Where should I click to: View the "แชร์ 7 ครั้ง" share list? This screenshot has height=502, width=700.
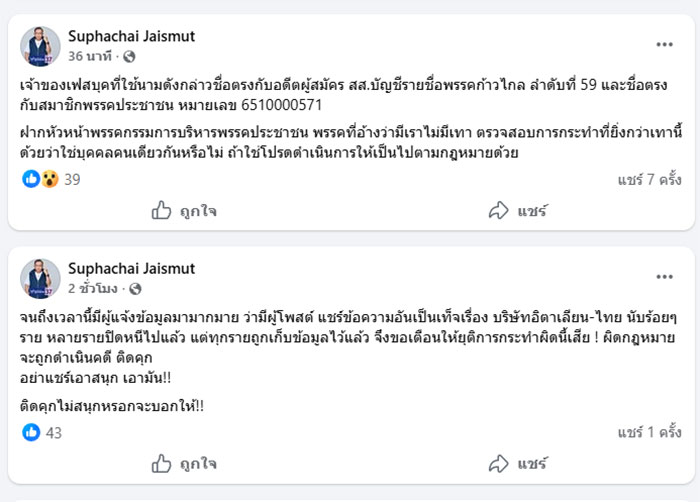pos(649,180)
